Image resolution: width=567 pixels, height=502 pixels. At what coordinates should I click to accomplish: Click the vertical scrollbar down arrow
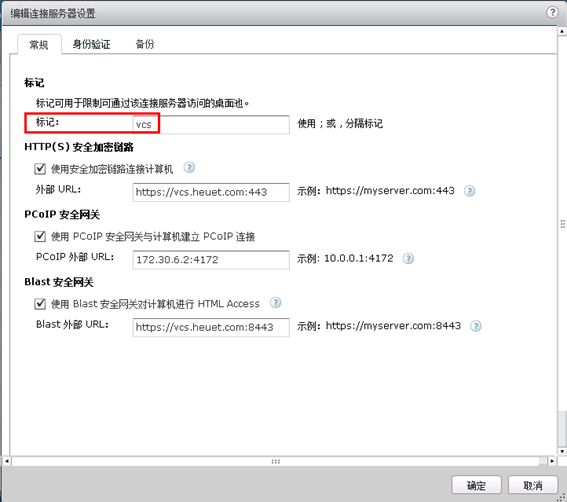pyautogui.click(x=562, y=451)
